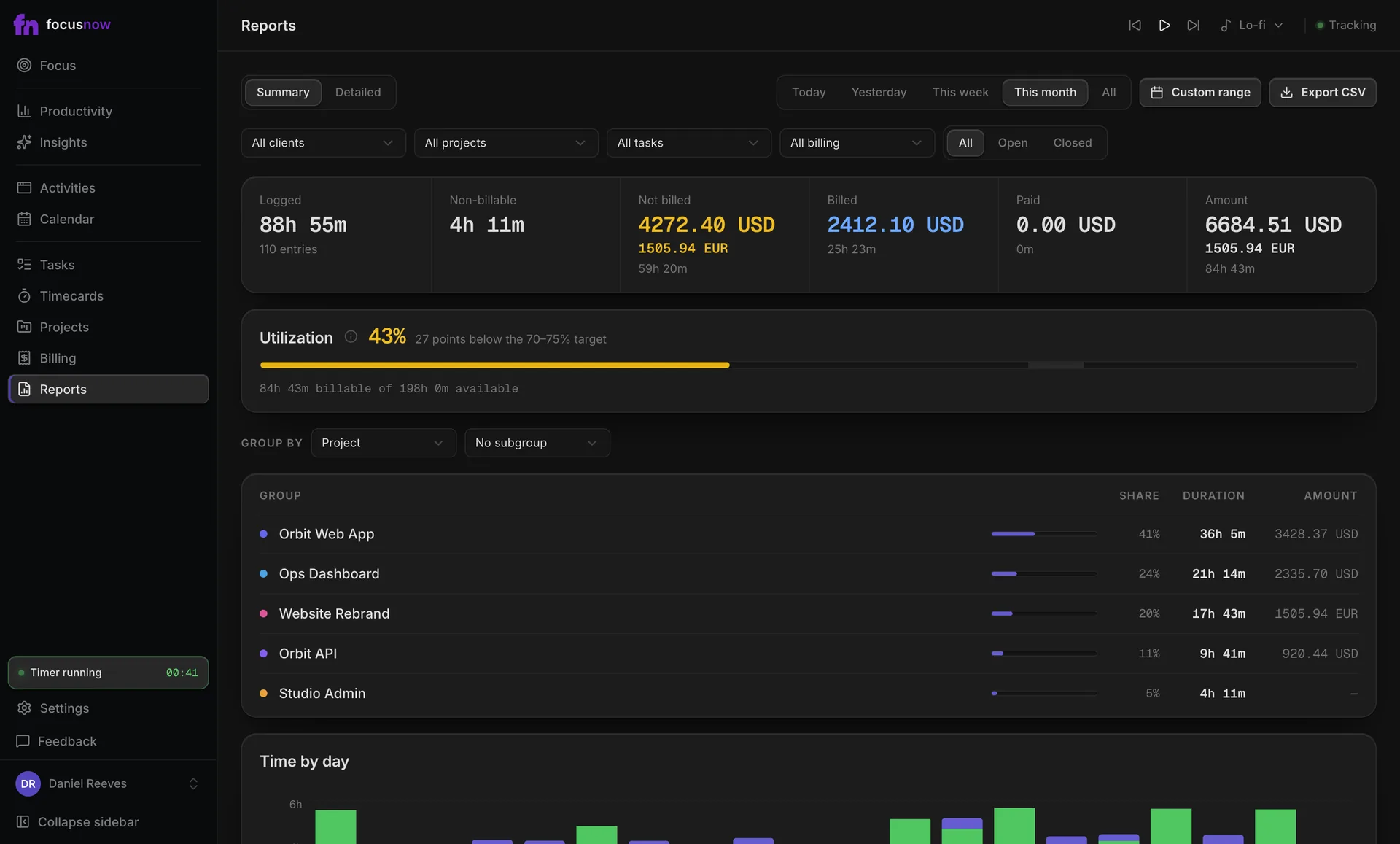Open the No subgroup dropdown
This screenshot has width=1400, height=844.
click(537, 443)
